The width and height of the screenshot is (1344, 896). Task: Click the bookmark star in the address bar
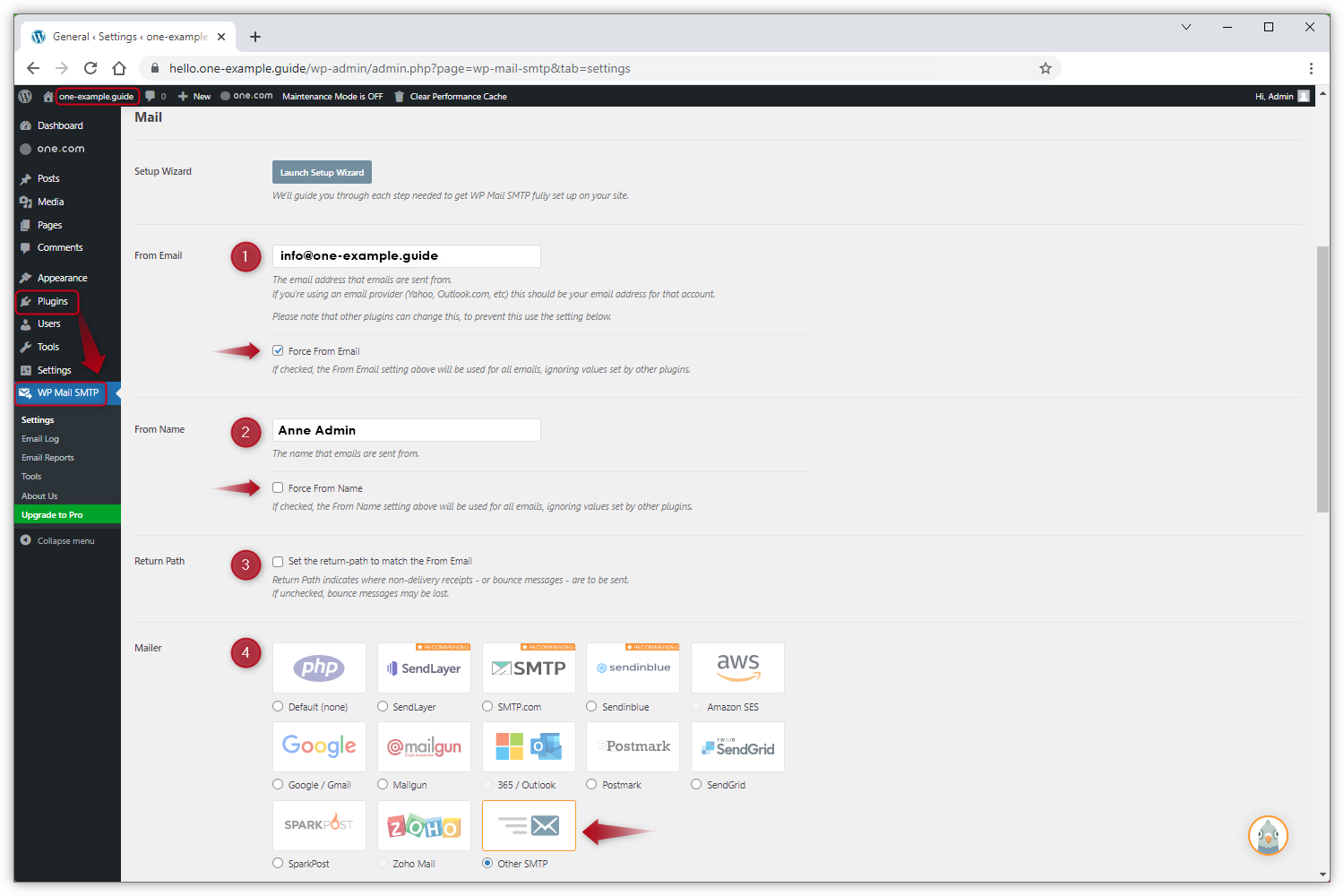pyautogui.click(x=1046, y=68)
